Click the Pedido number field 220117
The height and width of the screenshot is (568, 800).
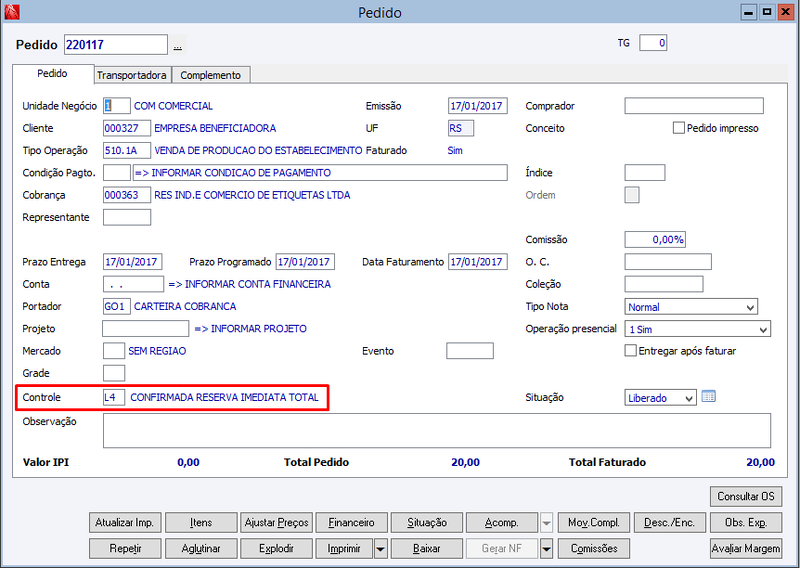pos(116,45)
